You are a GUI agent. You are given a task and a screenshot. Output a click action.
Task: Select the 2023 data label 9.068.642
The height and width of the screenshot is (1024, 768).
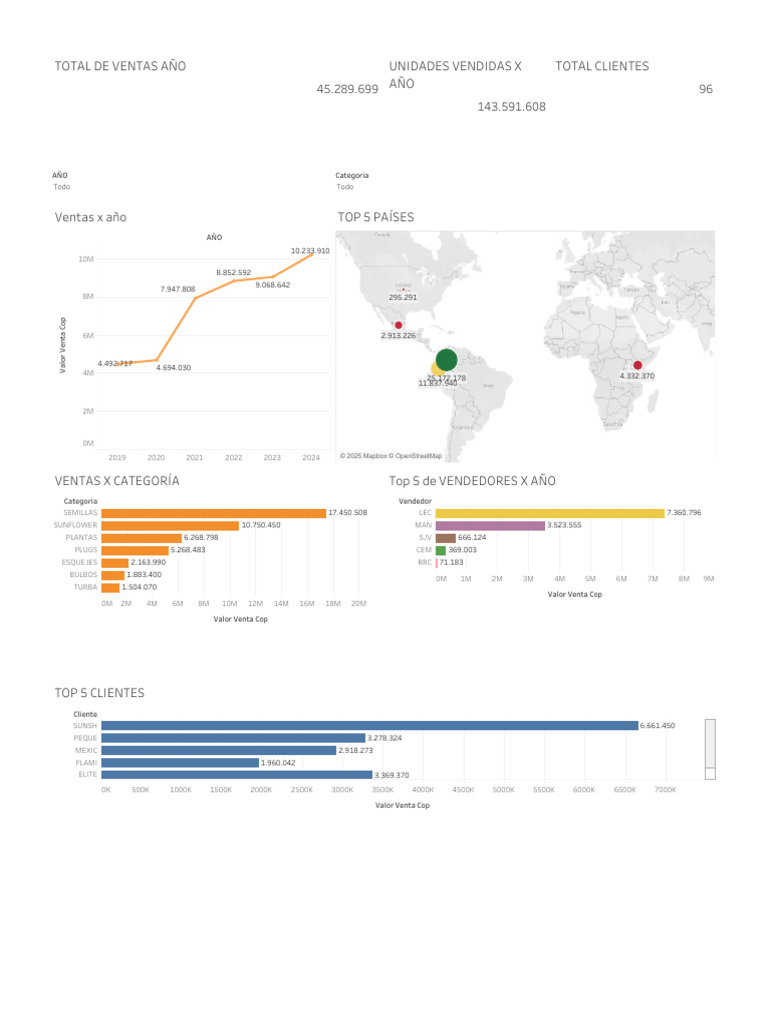tap(273, 285)
